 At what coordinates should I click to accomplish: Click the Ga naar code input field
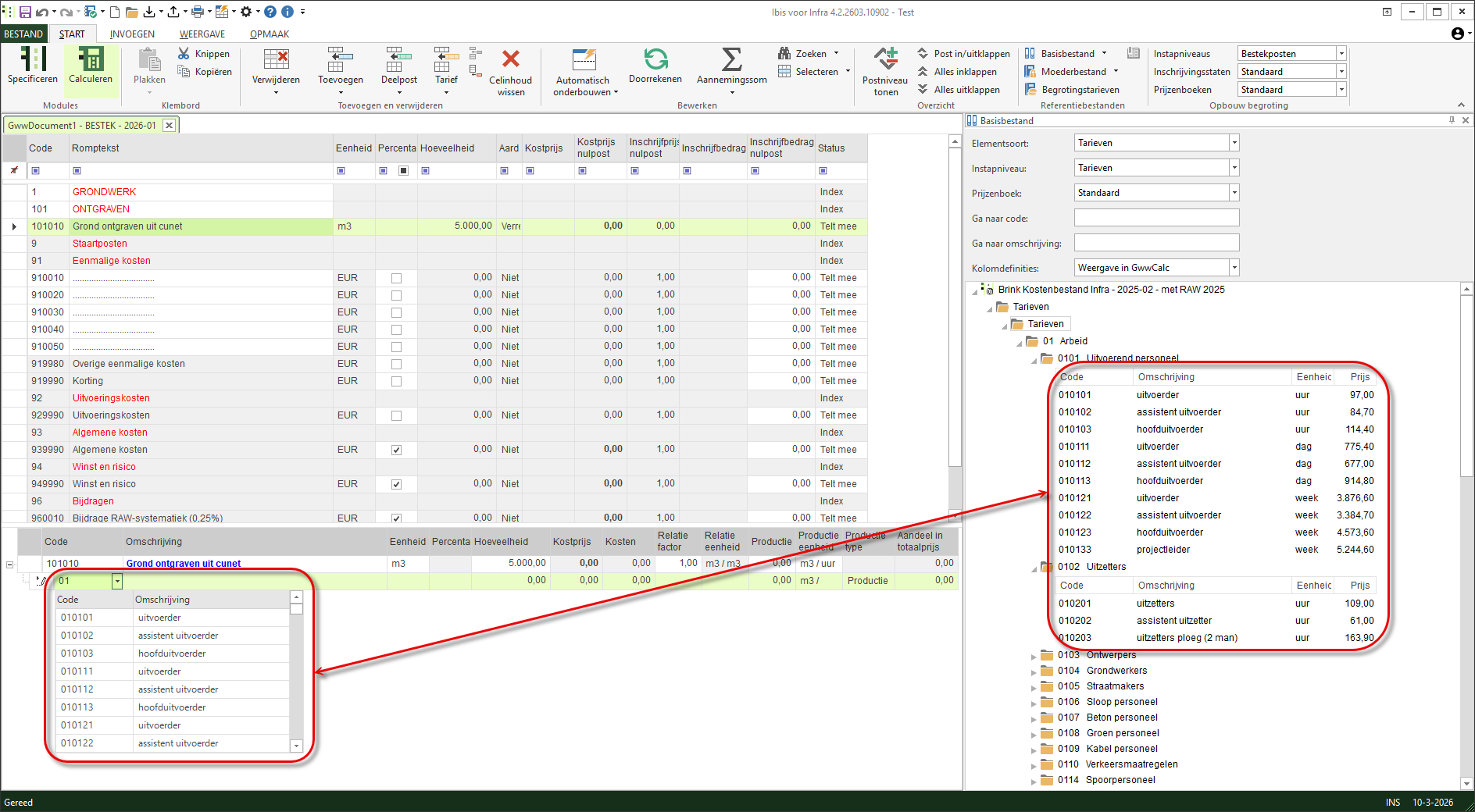(x=1156, y=218)
